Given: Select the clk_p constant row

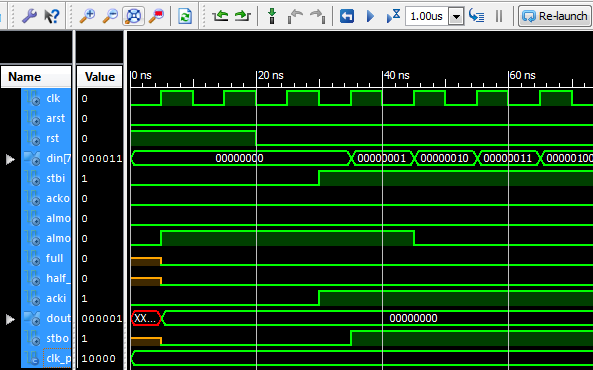Looking at the screenshot, I should (46, 358).
